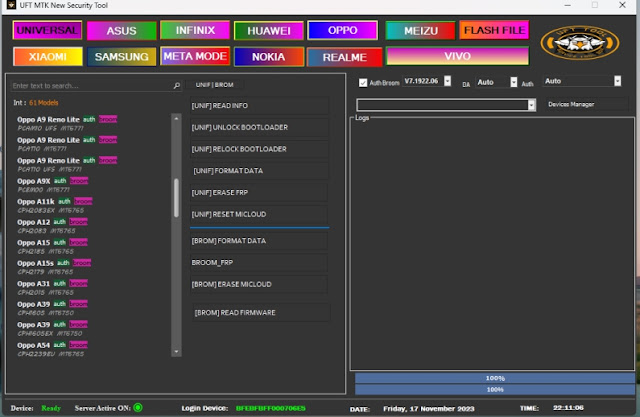Run [BROM] READ FIRMWARE
640x417 pixels.
(x=261, y=313)
